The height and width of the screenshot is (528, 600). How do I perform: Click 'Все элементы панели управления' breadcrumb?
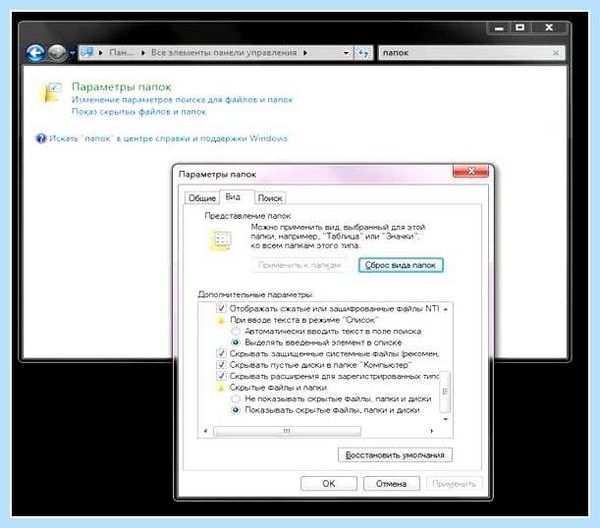coord(224,52)
